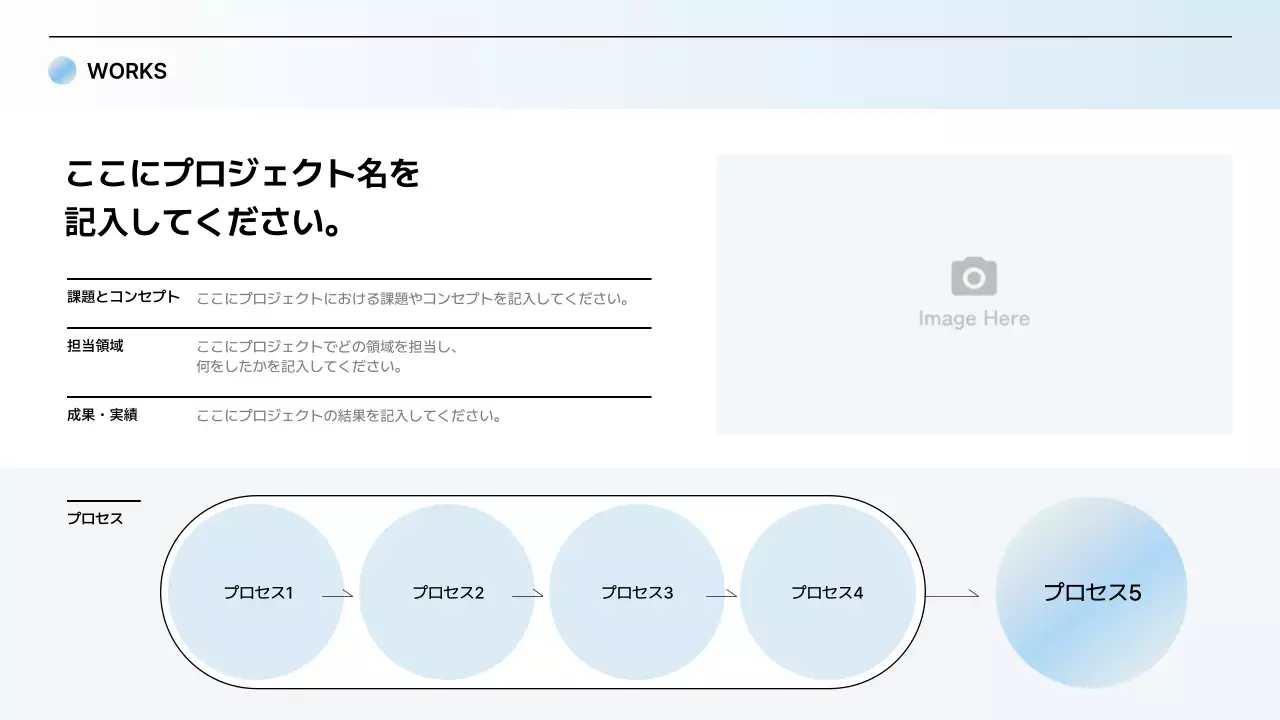The image size is (1280, 720).
Task: Click the Image Here placeholder text
Action: 973,318
